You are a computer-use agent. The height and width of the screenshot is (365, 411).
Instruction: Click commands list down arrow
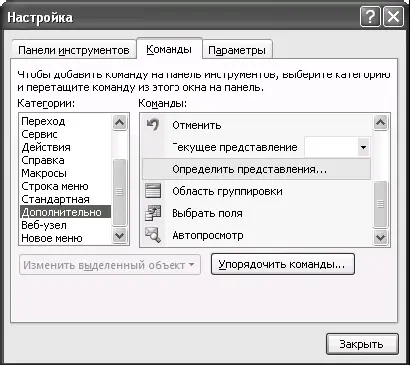pos(380,237)
